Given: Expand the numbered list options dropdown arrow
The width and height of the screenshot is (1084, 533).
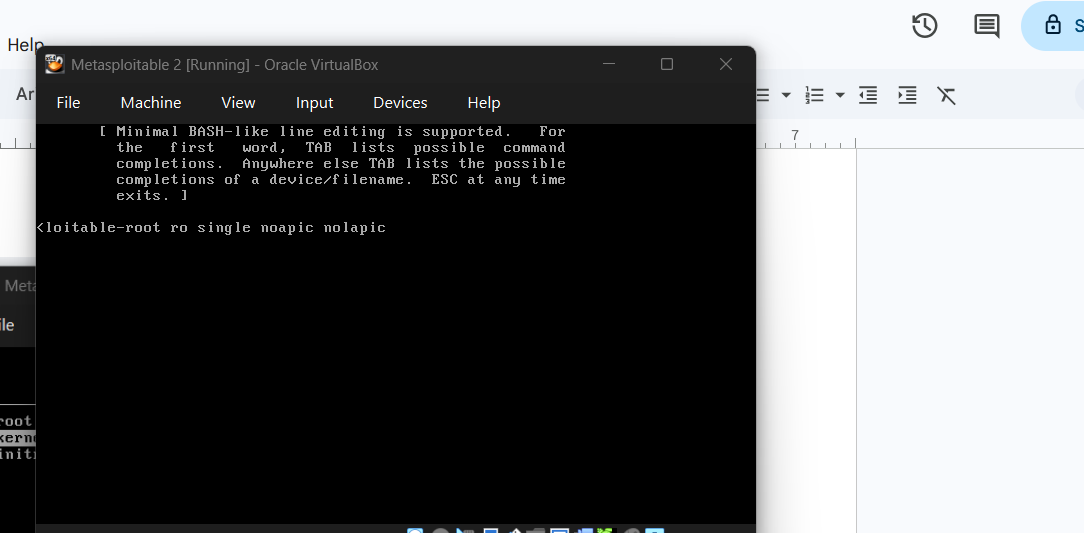Looking at the screenshot, I should click(840, 95).
